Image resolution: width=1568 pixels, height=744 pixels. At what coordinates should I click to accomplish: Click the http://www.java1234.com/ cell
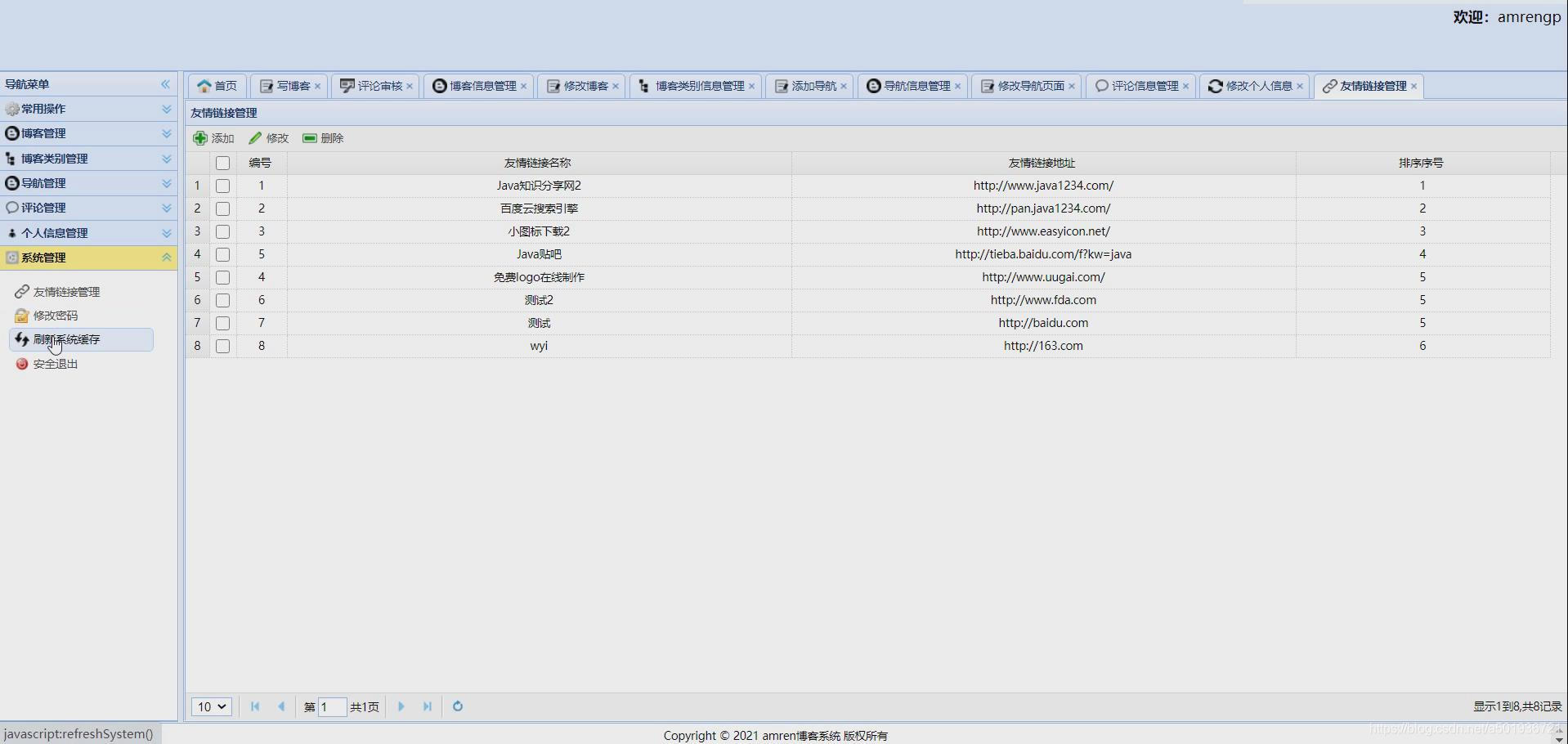1043,186
